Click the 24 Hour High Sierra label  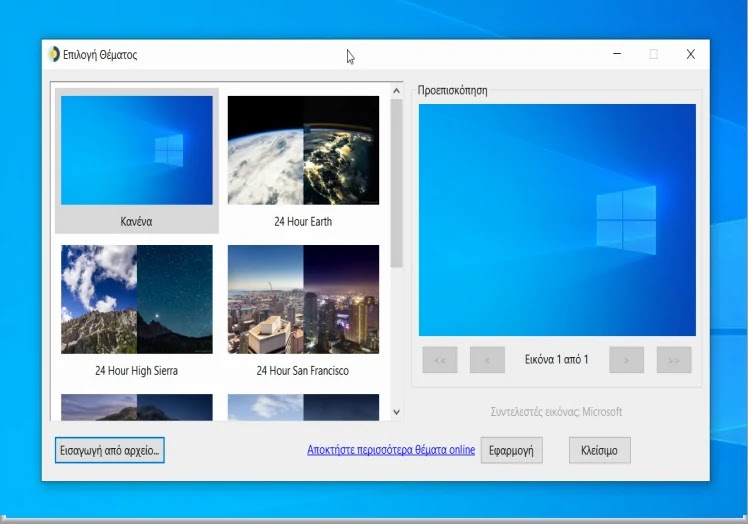point(136,371)
